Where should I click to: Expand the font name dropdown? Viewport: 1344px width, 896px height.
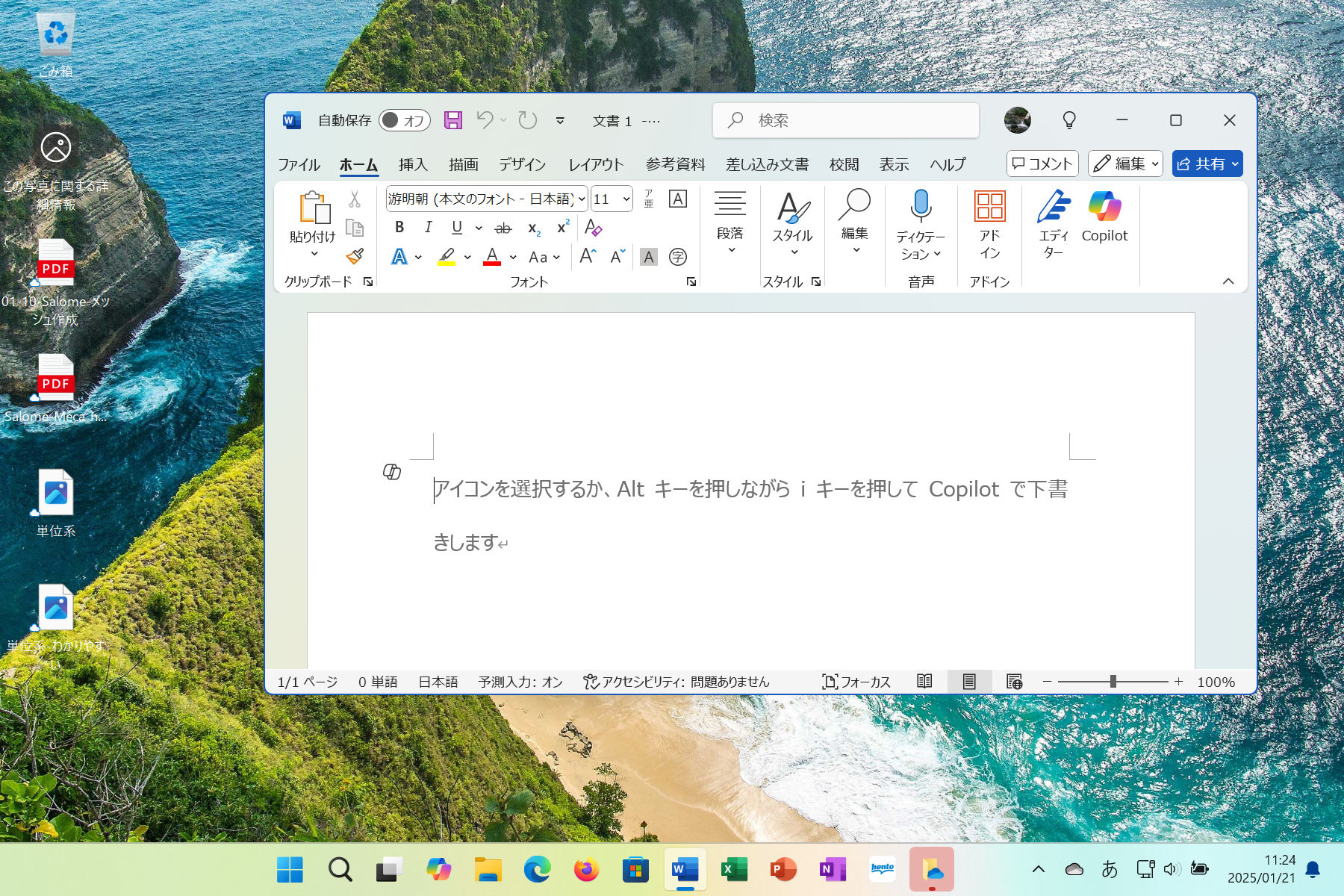tap(582, 199)
